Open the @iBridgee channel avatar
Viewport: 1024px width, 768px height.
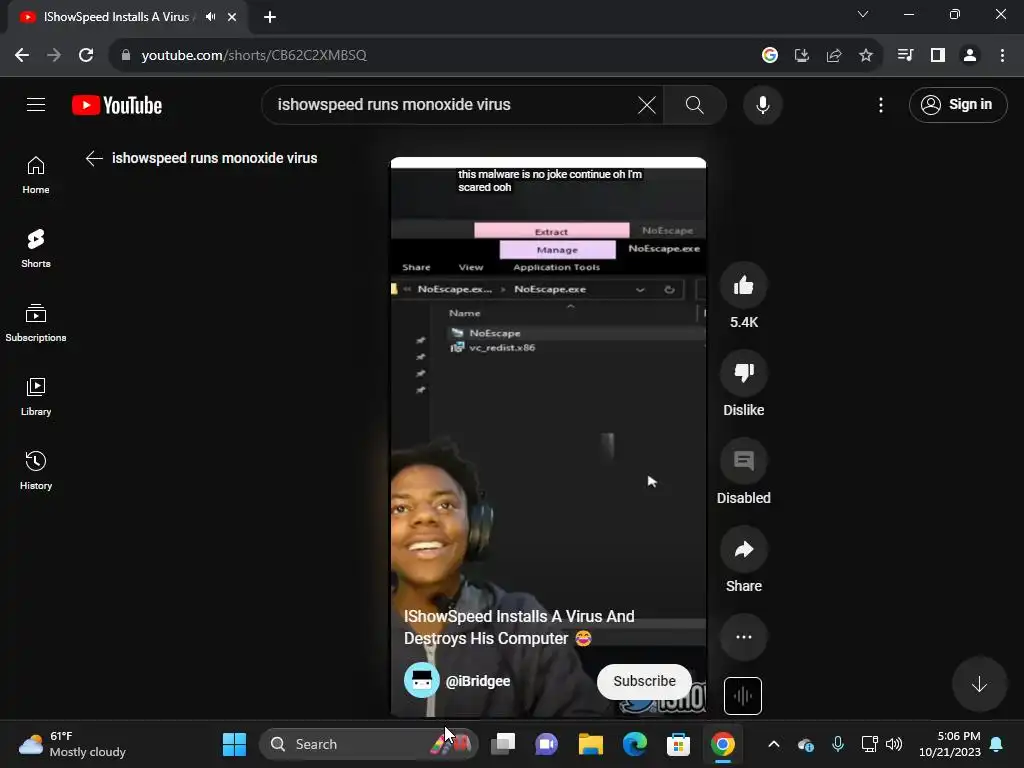[422, 680]
